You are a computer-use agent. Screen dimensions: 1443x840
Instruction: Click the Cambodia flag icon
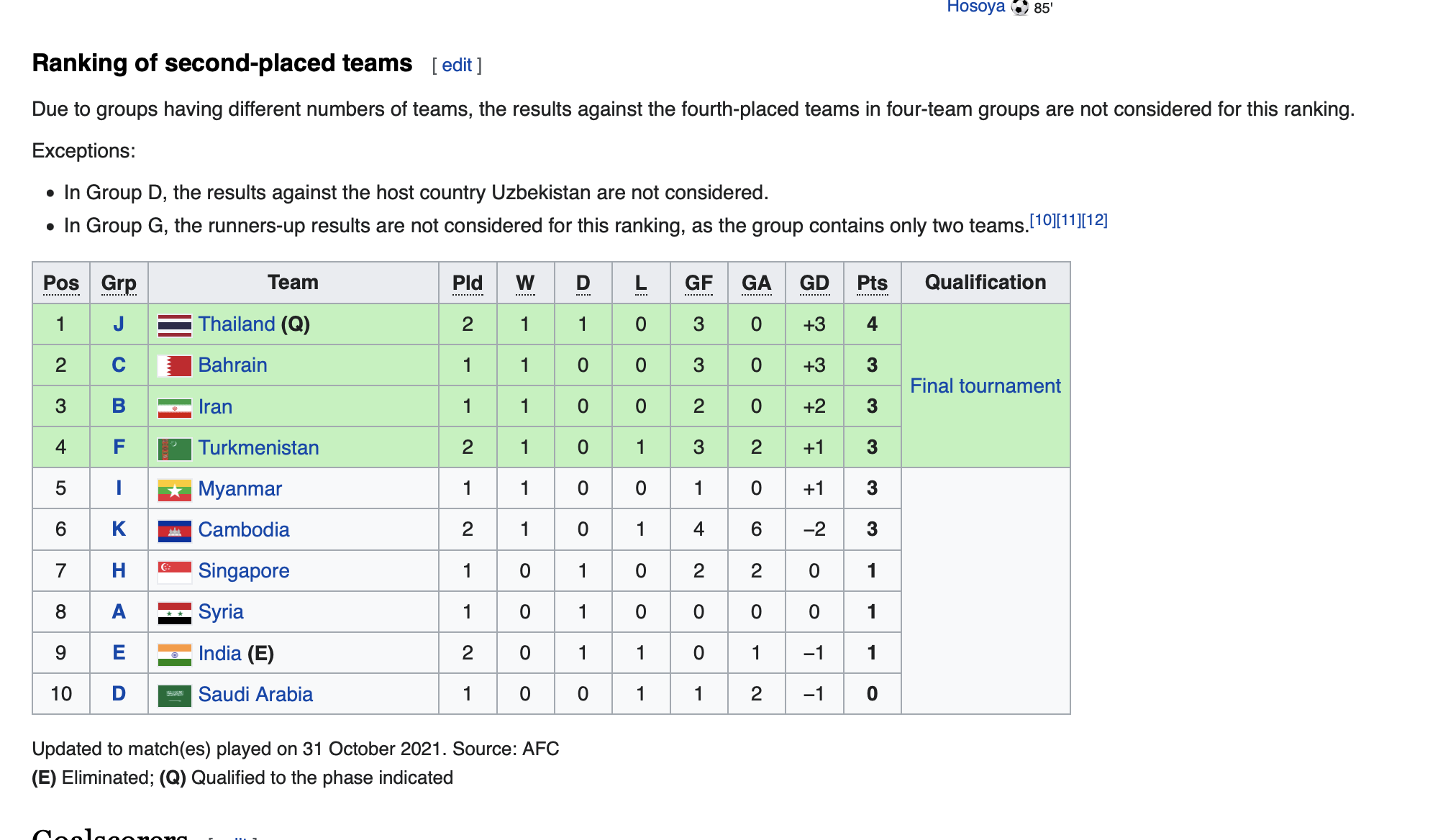[x=174, y=531]
